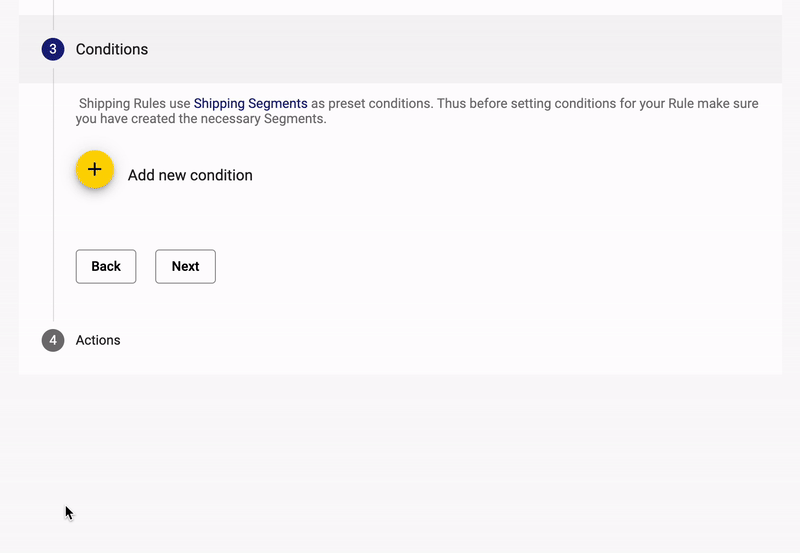Image resolution: width=800 pixels, height=553 pixels.
Task: Go to the Next step
Action: pyautogui.click(x=185, y=266)
